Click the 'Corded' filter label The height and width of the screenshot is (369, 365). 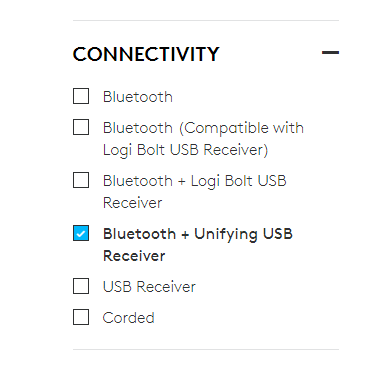click(128, 318)
